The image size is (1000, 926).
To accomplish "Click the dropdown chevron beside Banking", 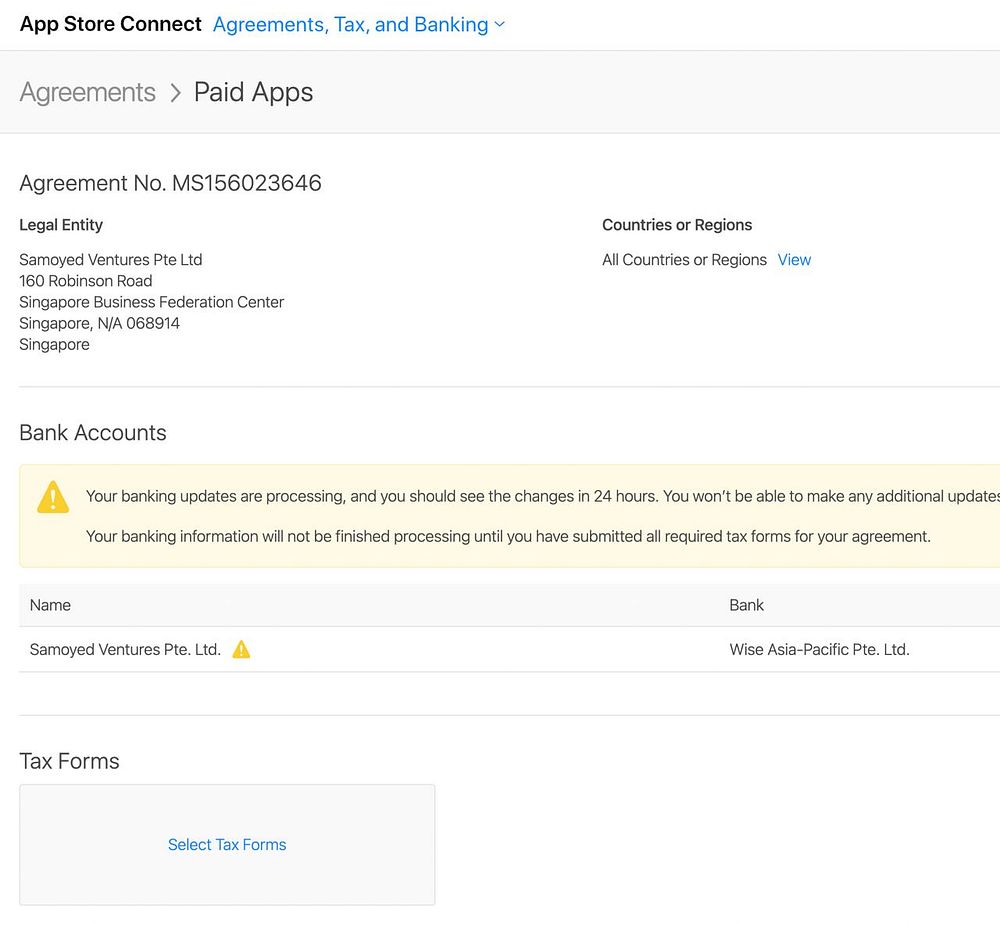I will coord(500,25).
